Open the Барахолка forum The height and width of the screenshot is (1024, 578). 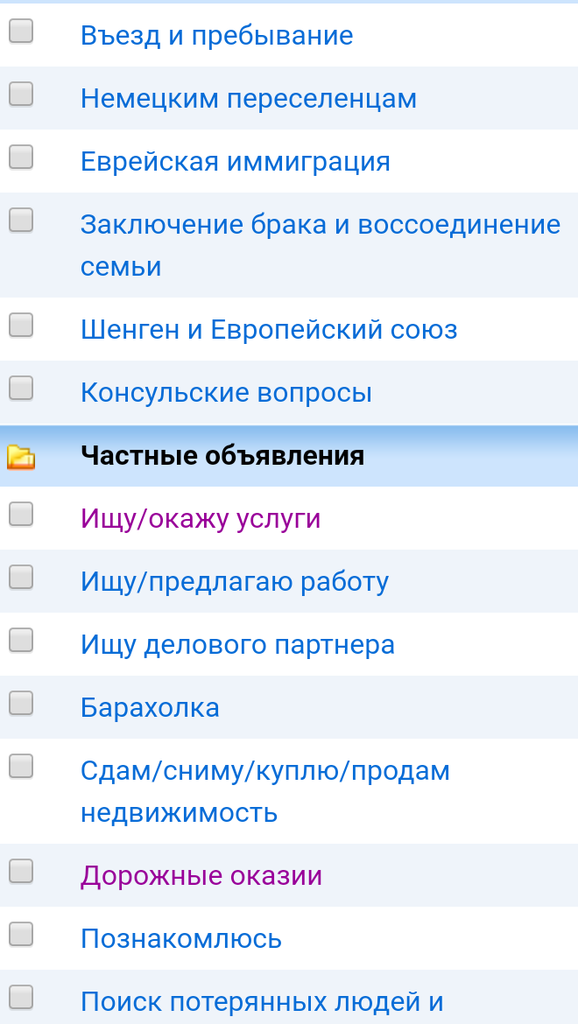(x=150, y=708)
